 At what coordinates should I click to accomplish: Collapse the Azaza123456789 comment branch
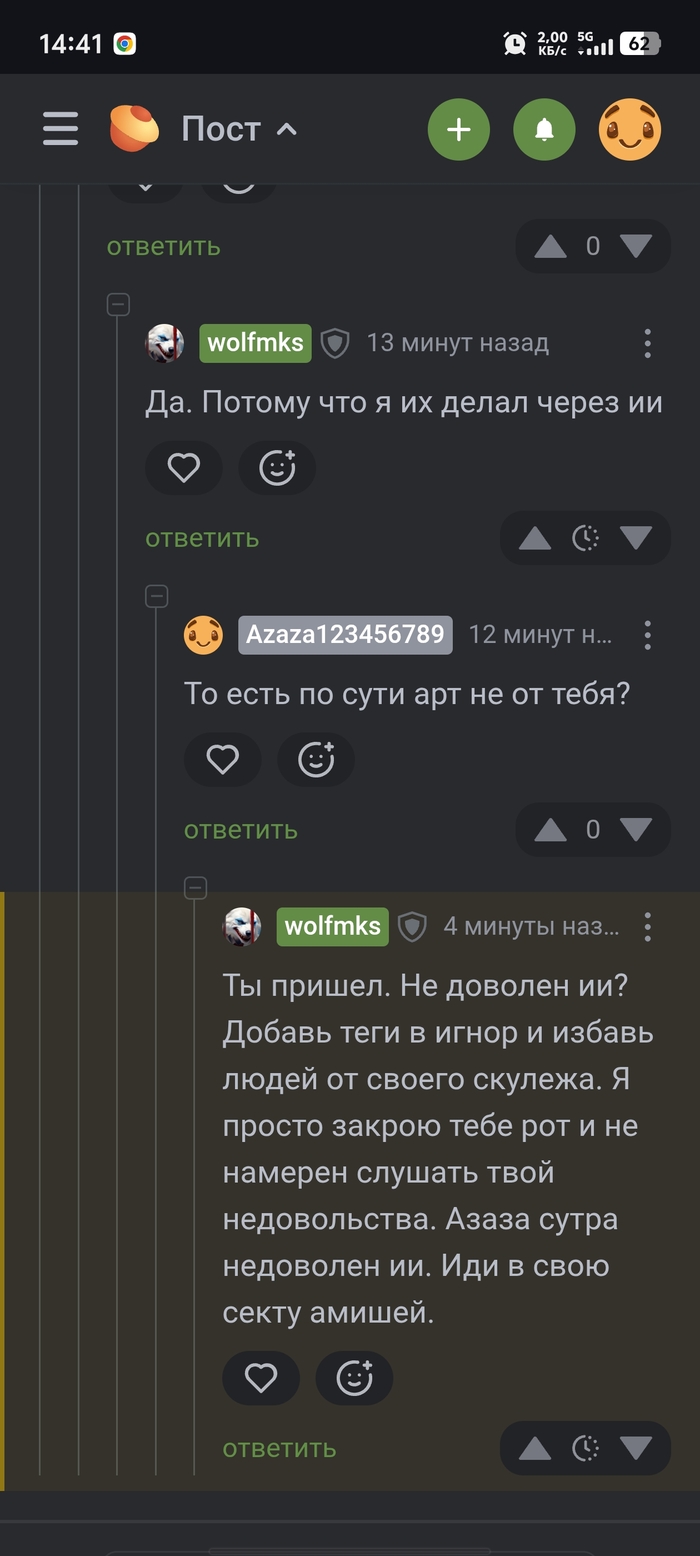157,596
